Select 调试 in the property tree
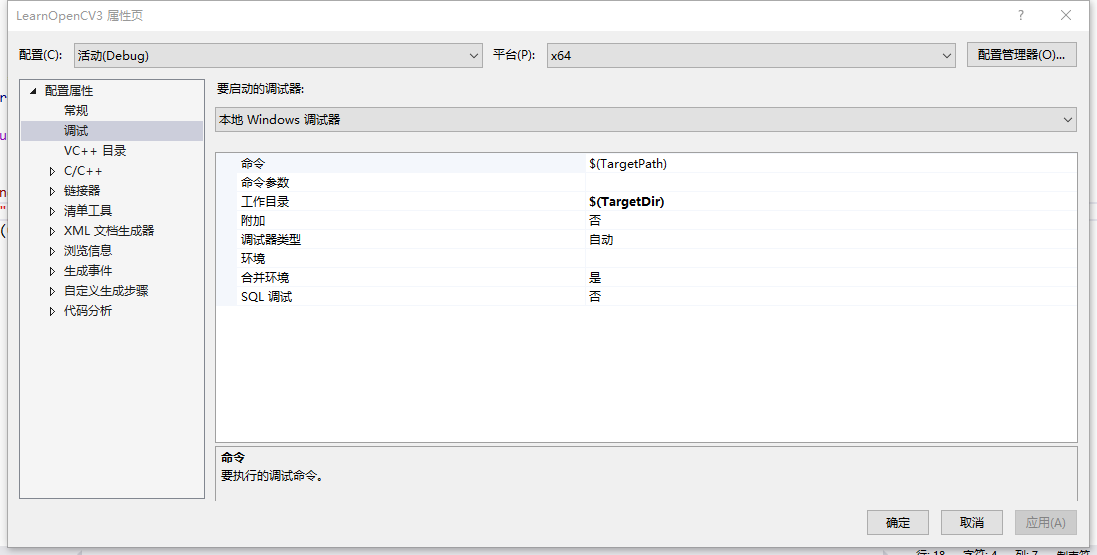The image size is (1097, 555). point(76,131)
